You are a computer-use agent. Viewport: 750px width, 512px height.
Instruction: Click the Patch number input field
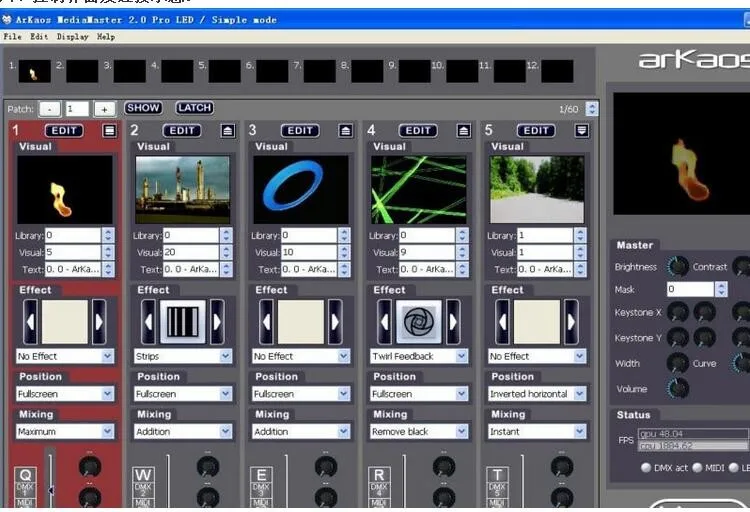[x=77, y=109]
